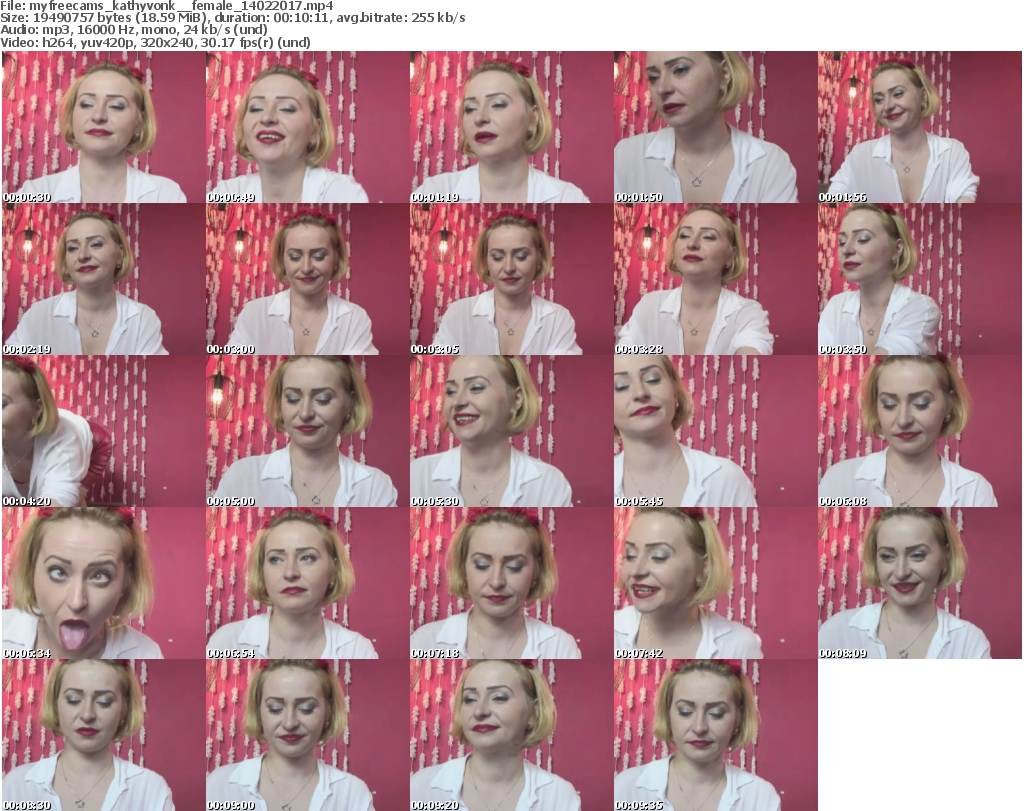The height and width of the screenshot is (811, 1024).
Task: Pick the frame timestamped 00:04:20
Action: click(104, 432)
